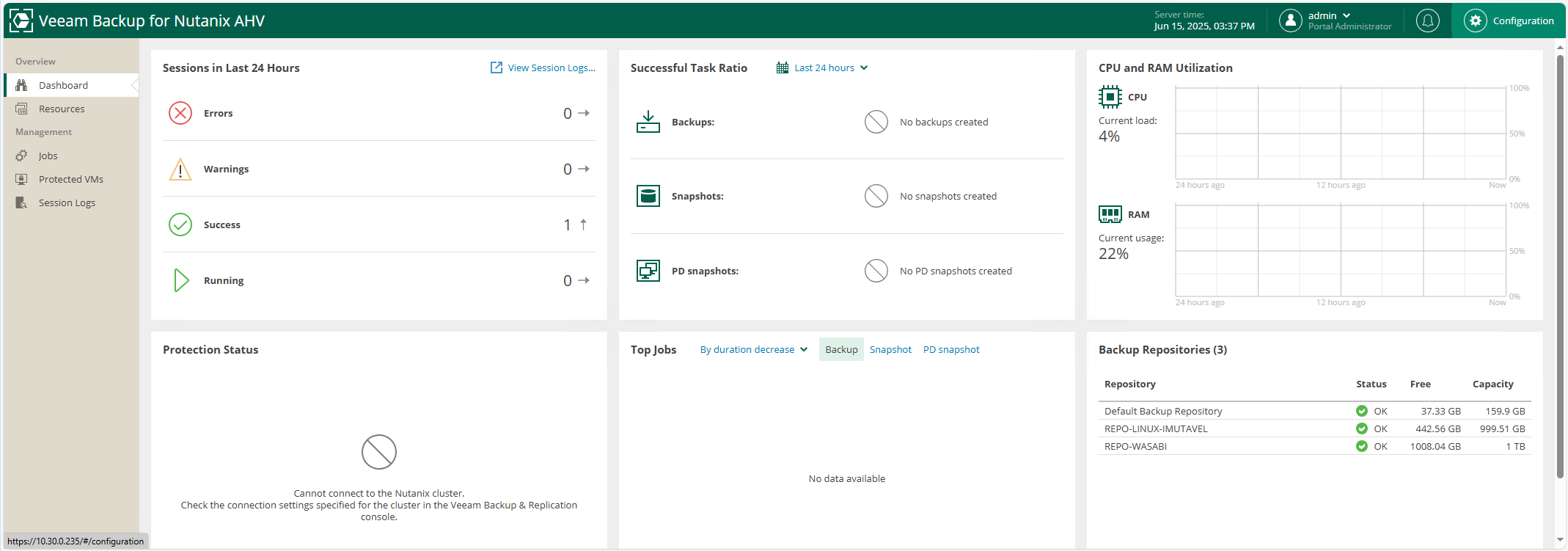Sort by the Capacity column header
This screenshot has height=551, width=1568.
point(1492,384)
